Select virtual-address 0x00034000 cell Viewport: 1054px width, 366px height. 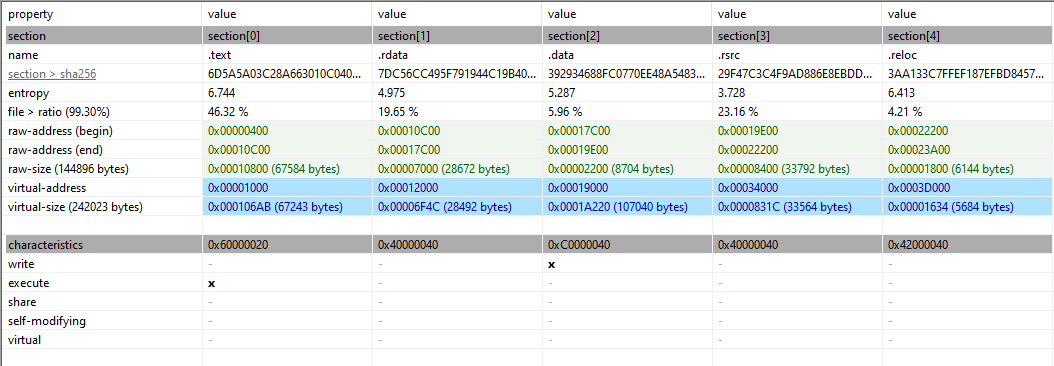(797, 188)
